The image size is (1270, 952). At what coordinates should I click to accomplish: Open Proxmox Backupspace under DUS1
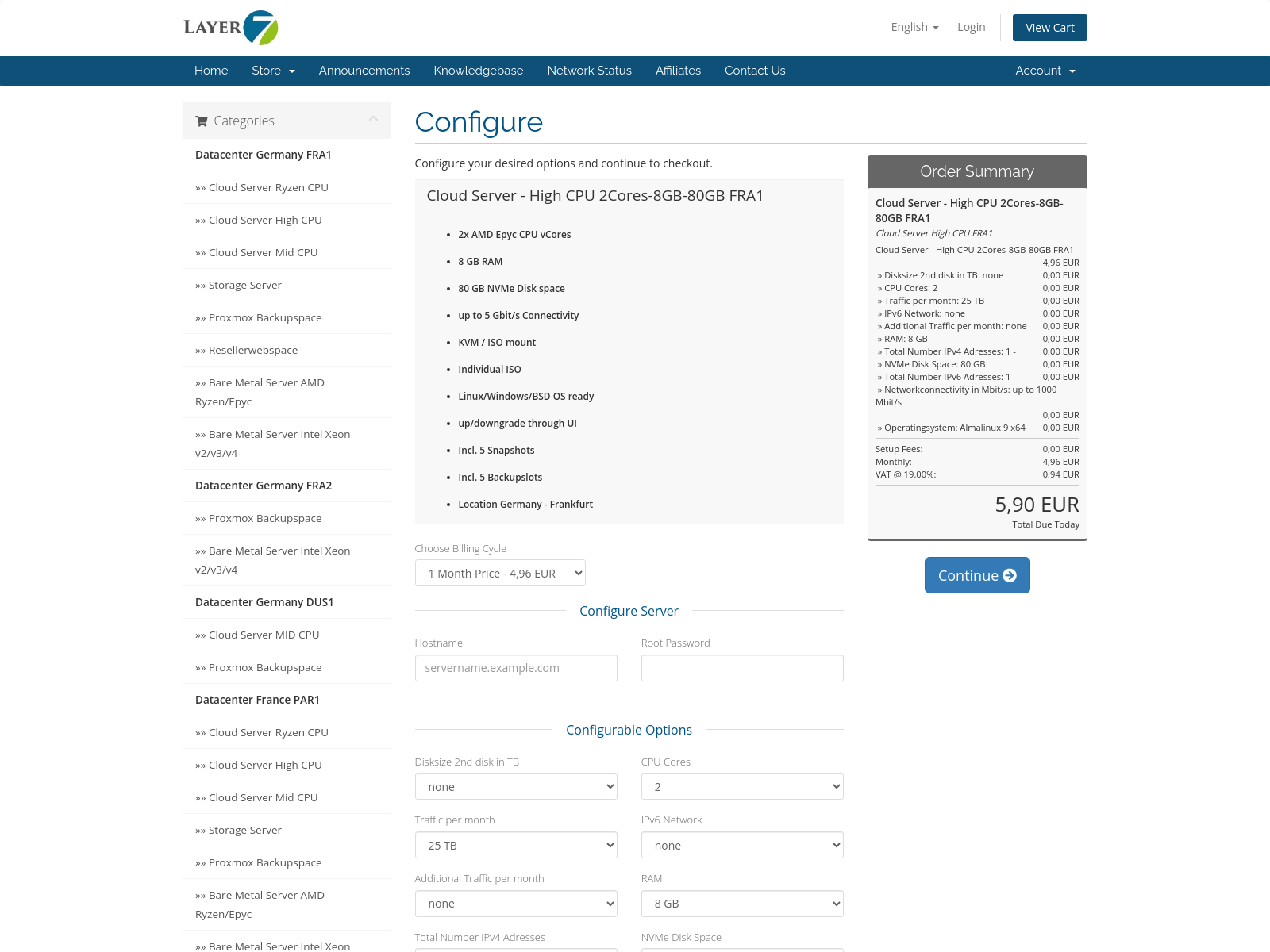coord(287,667)
